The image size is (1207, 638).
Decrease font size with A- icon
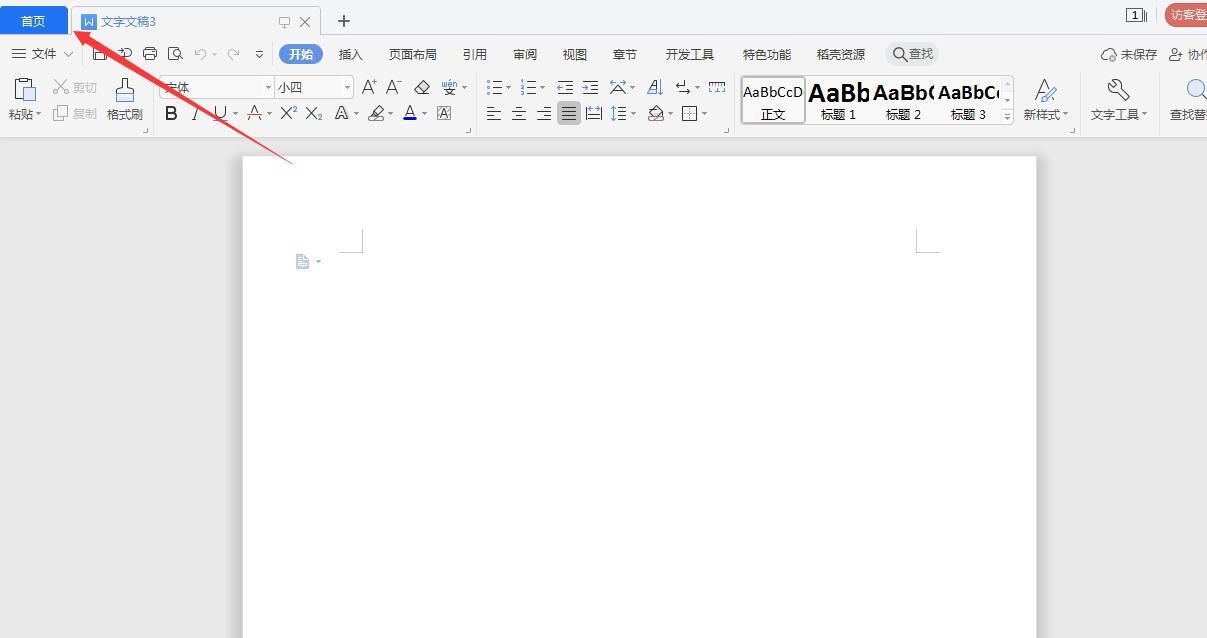(x=394, y=87)
